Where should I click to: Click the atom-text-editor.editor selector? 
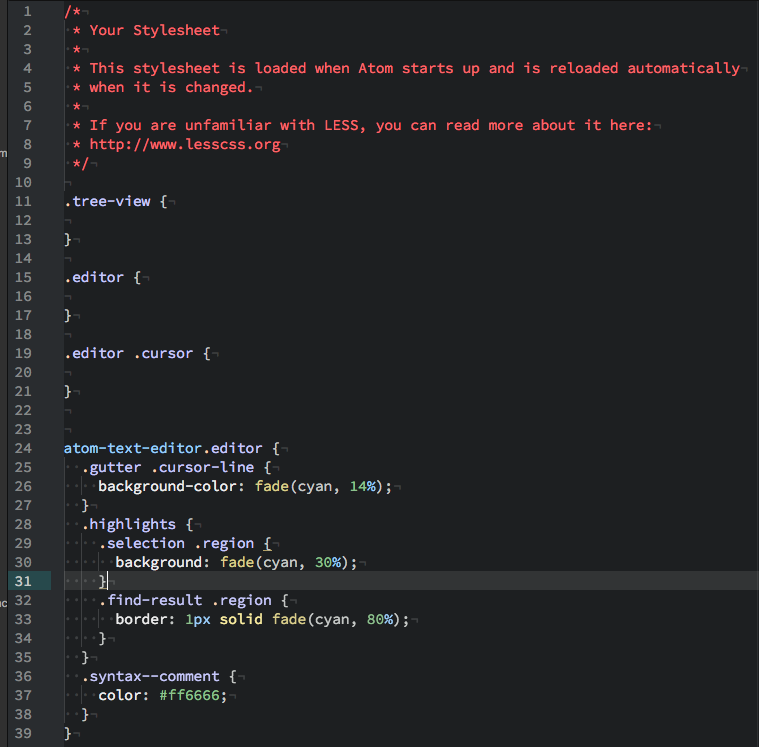pos(162,449)
